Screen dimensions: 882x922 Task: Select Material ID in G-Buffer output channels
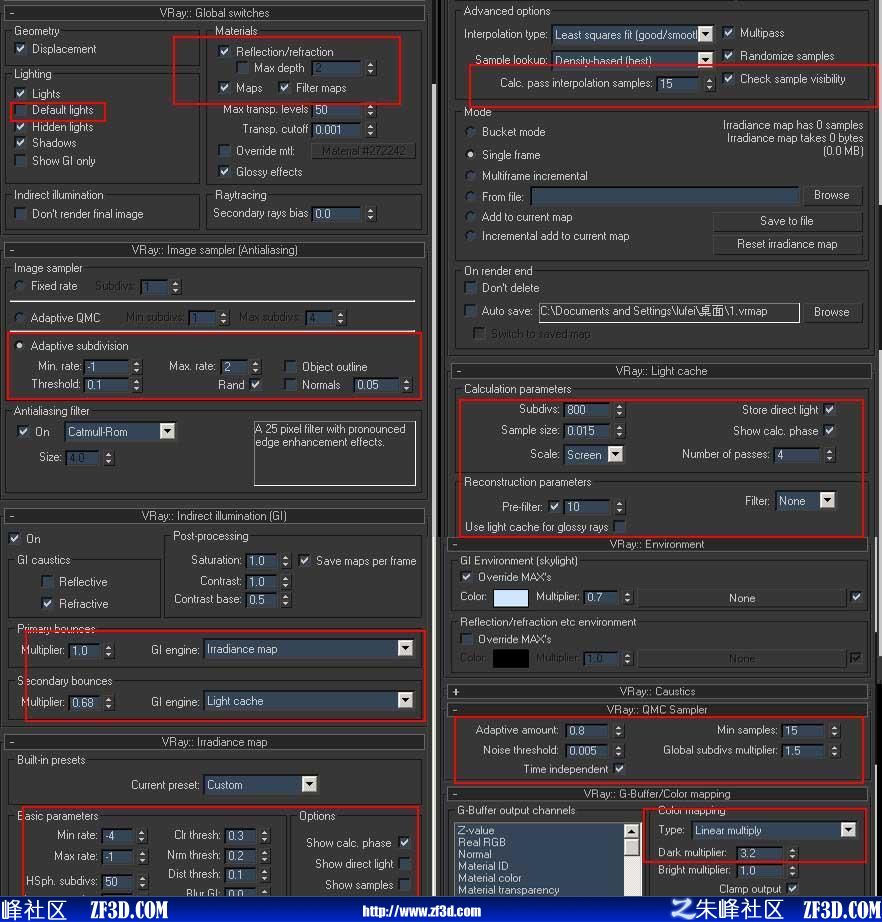[x=483, y=866]
